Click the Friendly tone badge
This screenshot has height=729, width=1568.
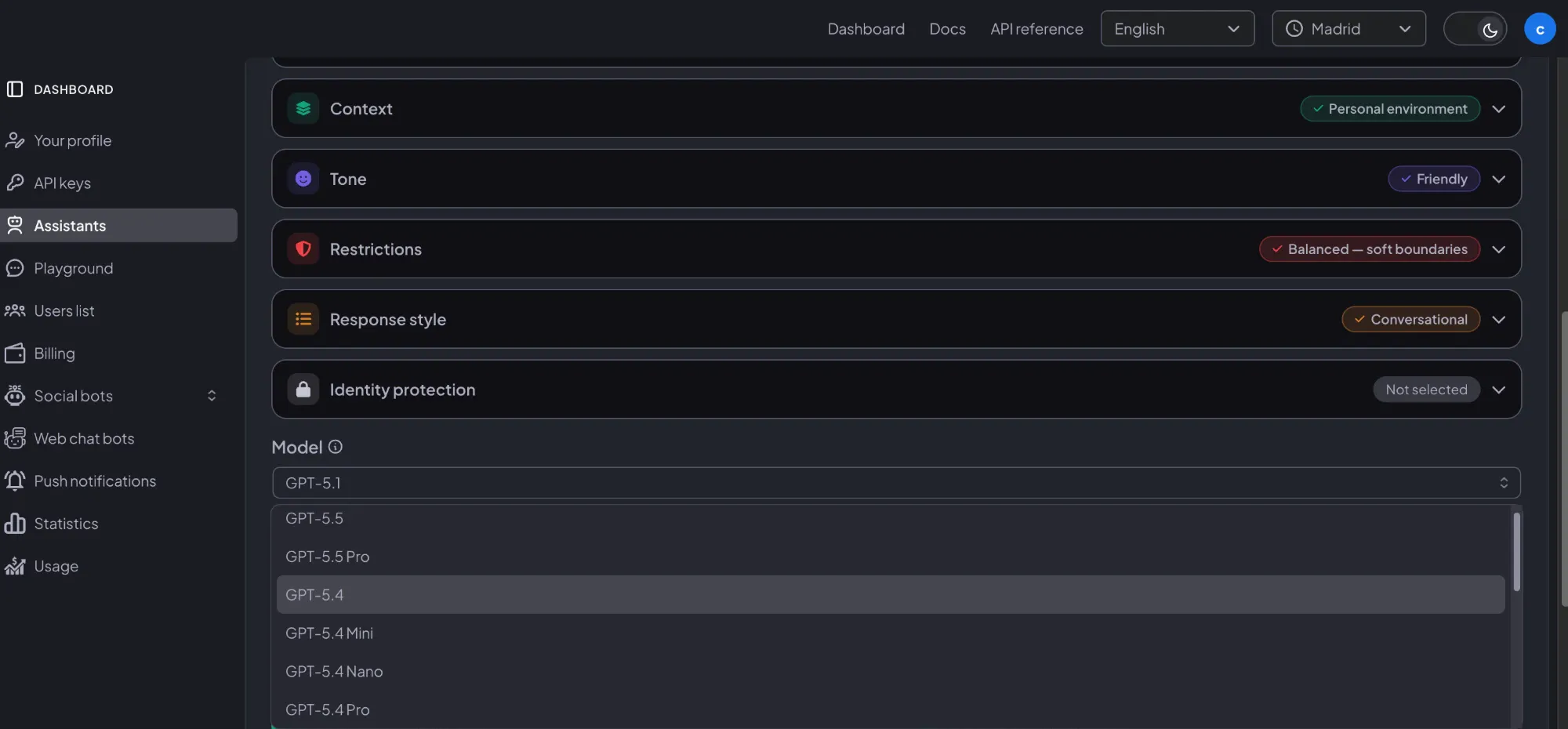(1434, 179)
